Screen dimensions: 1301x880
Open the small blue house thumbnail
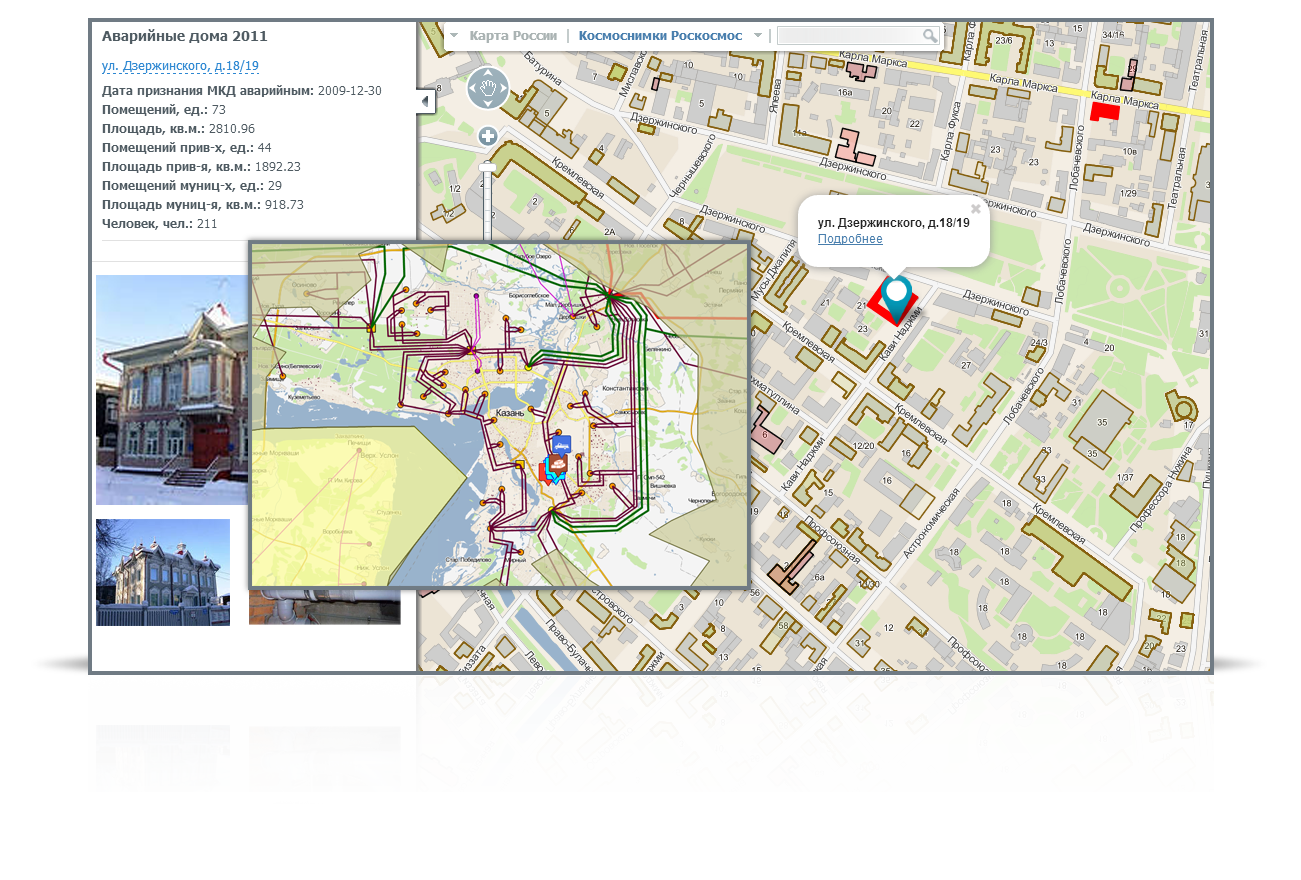click(x=163, y=572)
